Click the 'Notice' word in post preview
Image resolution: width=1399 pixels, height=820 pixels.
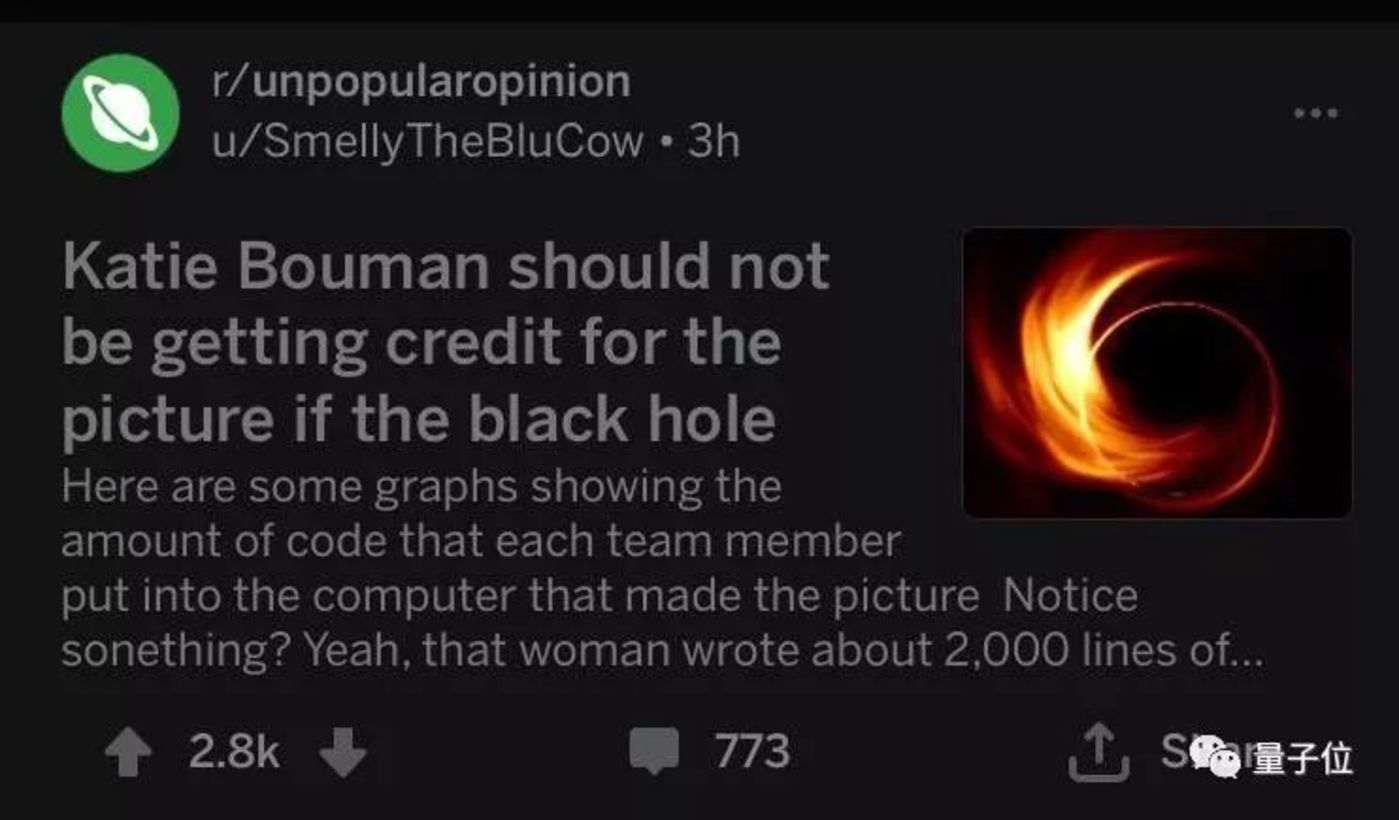coord(1070,596)
